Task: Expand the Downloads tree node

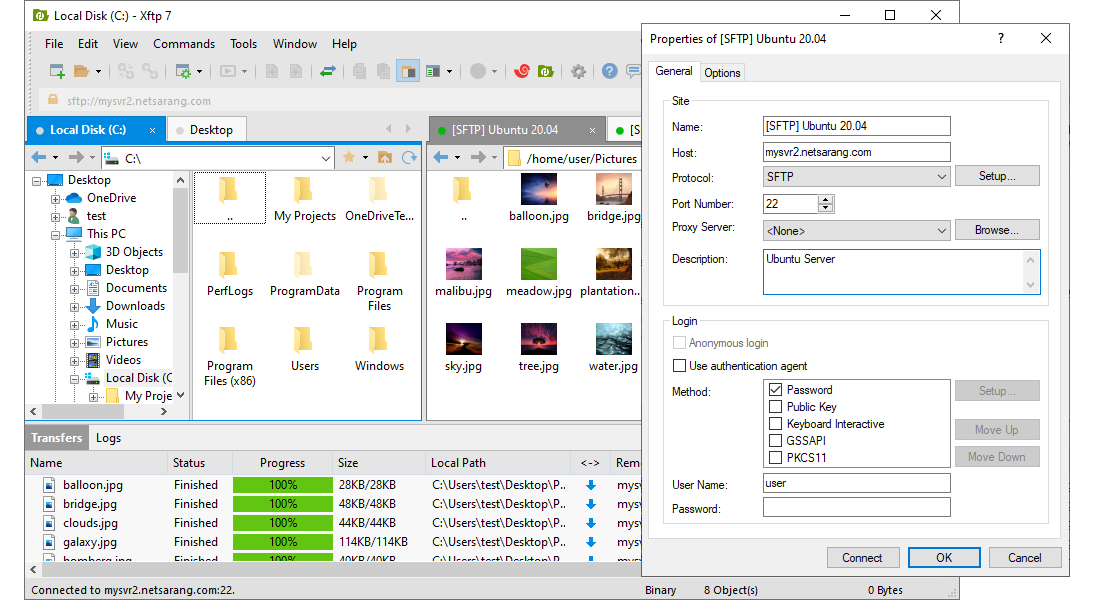Action: tap(74, 307)
